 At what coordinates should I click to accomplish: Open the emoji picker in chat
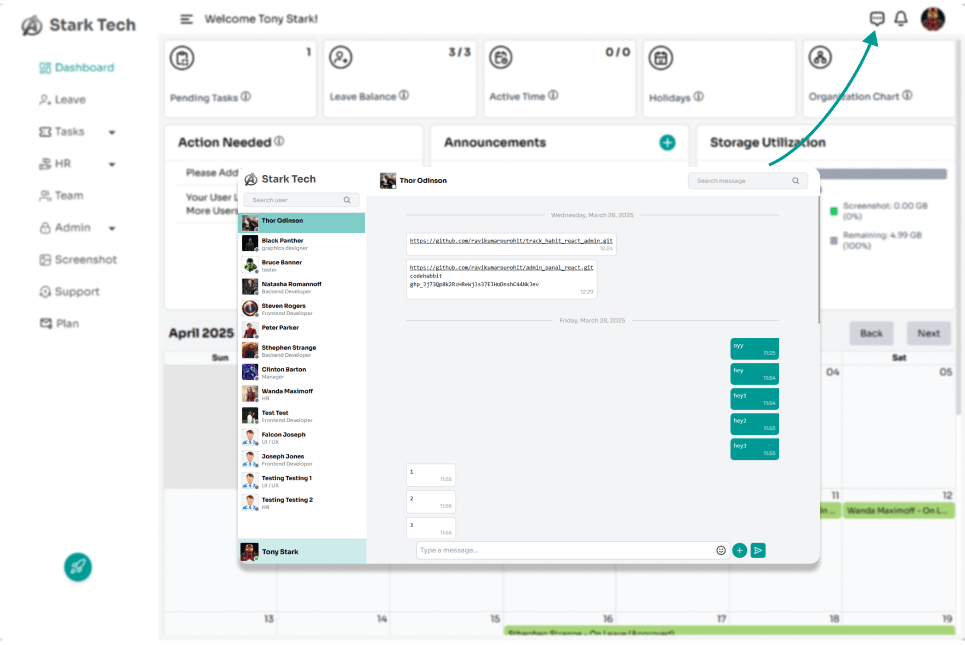pos(721,550)
